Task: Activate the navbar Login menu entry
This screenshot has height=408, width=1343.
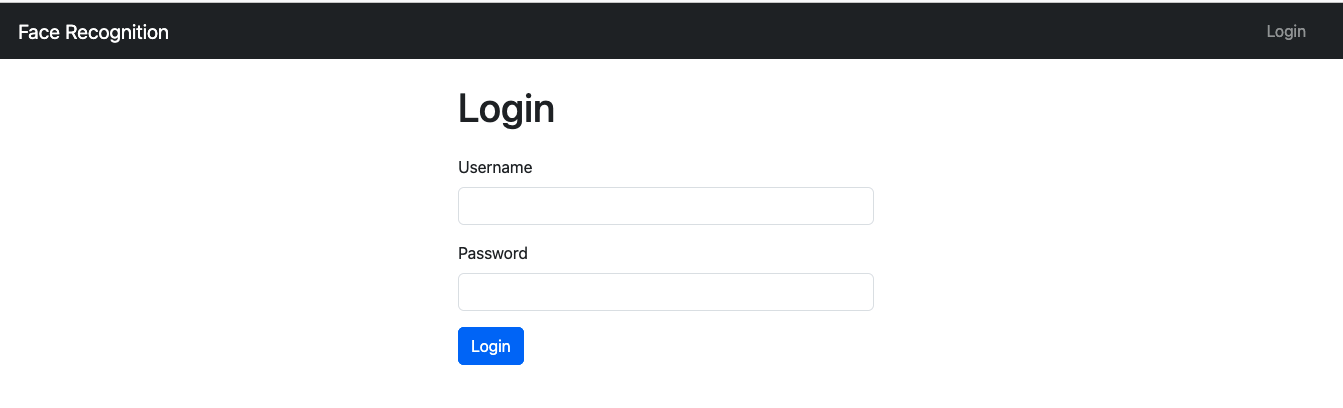Action: [x=1286, y=31]
